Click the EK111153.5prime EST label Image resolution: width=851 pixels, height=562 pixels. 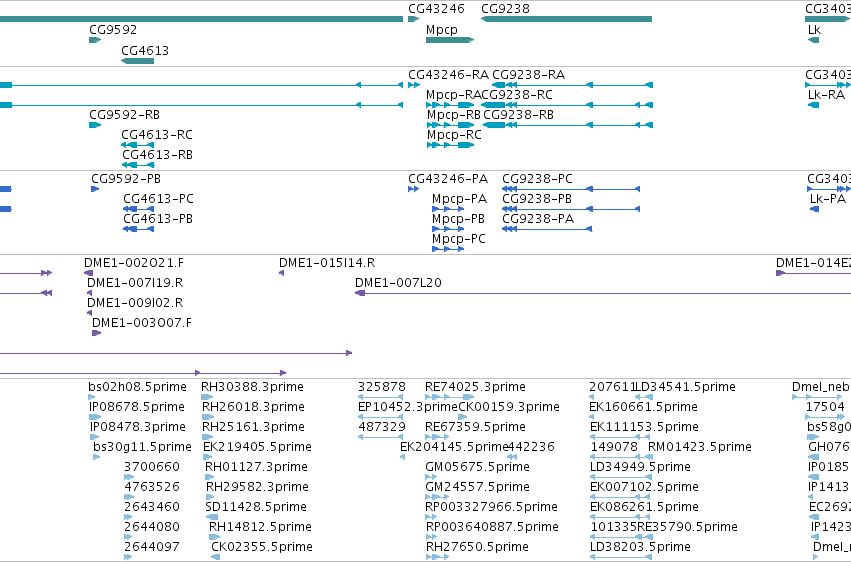[644, 427]
